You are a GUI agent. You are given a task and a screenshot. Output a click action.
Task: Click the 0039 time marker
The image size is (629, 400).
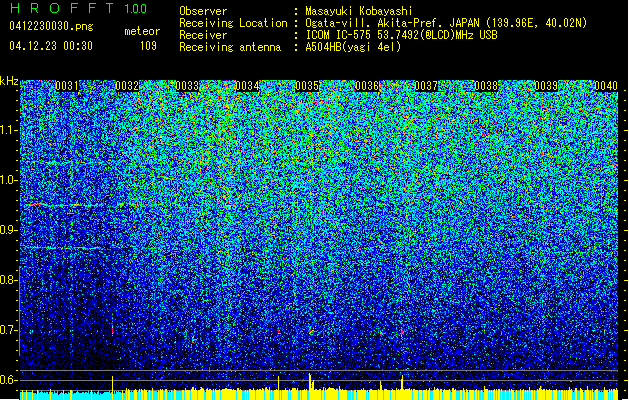click(546, 86)
